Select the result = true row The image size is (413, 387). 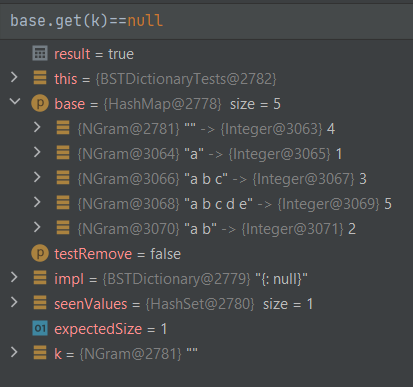pyautogui.click(x=206, y=54)
